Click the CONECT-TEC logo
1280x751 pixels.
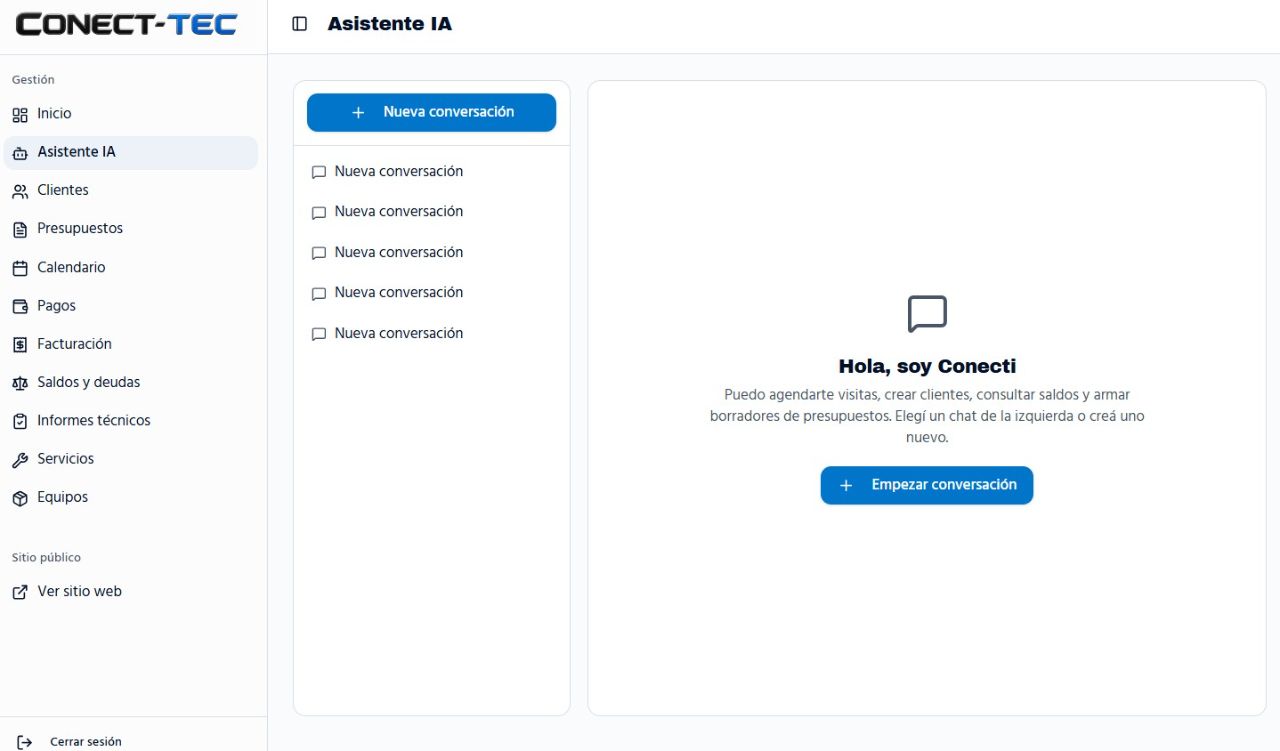(126, 24)
